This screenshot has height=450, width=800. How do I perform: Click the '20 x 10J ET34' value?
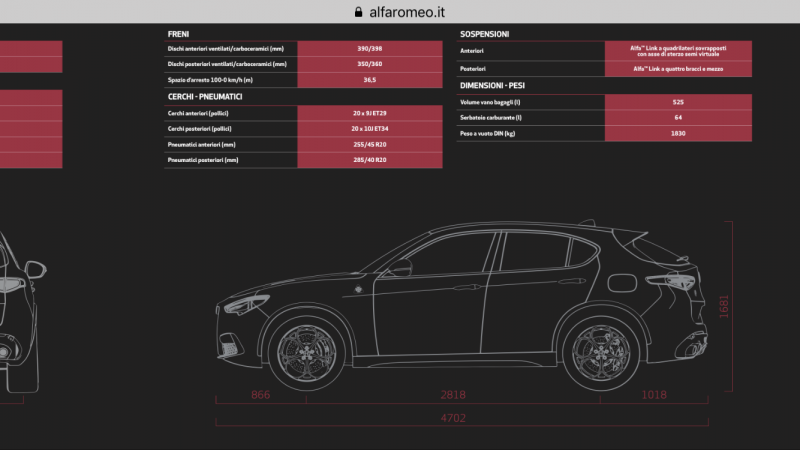click(369, 129)
